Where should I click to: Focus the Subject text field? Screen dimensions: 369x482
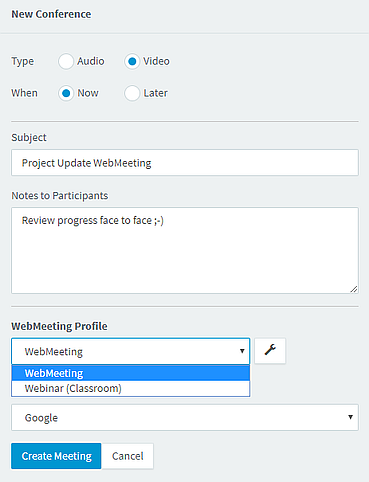185,162
